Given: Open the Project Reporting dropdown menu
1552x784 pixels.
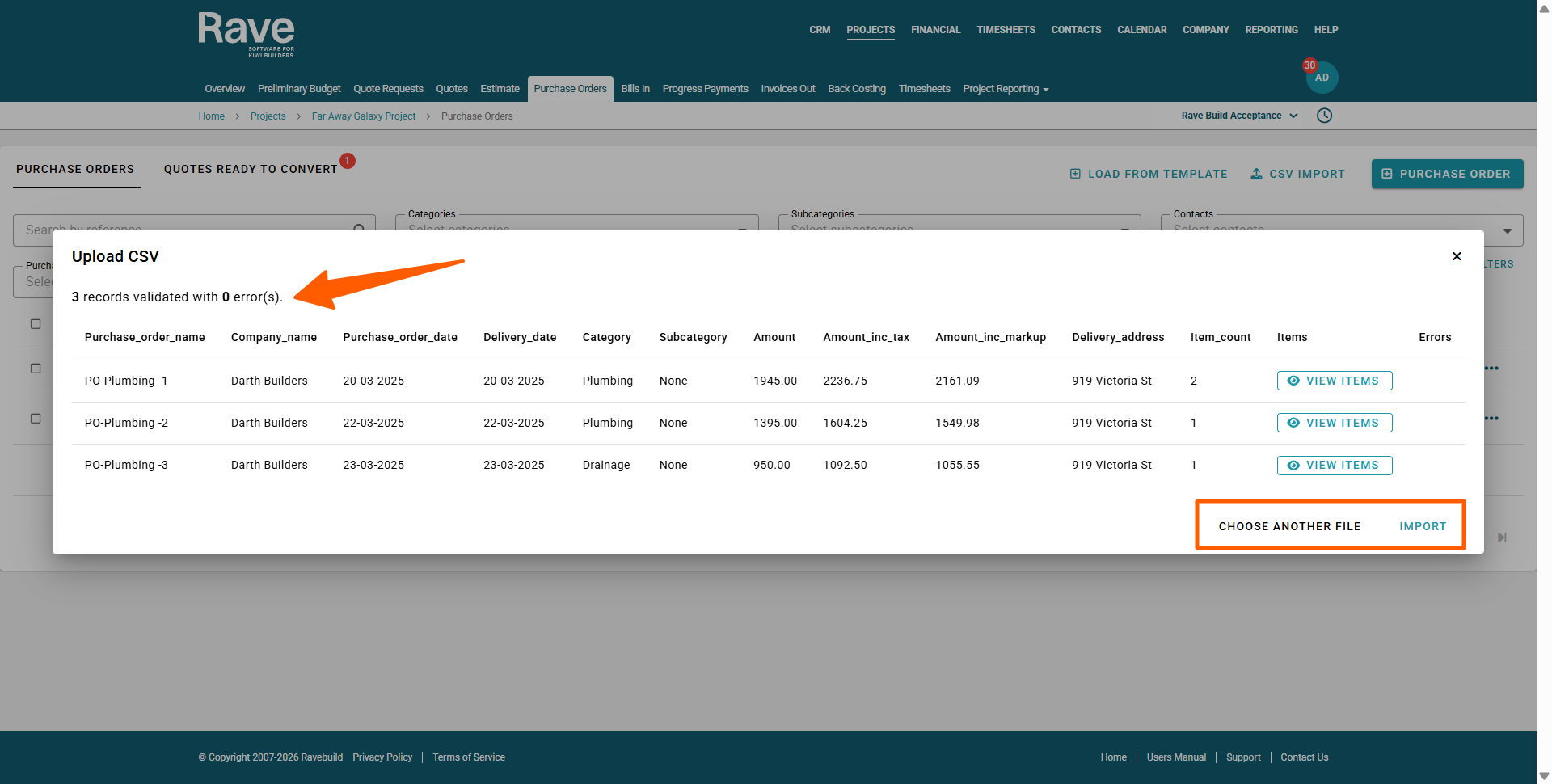Looking at the screenshot, I should [1005, 89].
